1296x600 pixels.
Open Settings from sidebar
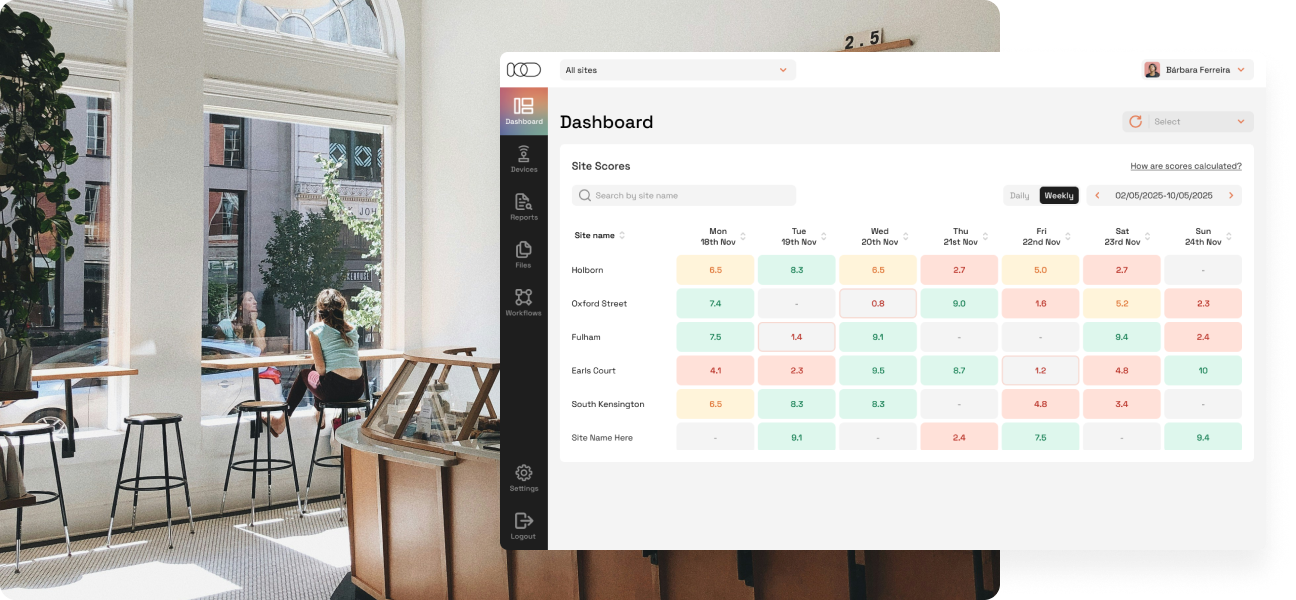coord(524,478)
